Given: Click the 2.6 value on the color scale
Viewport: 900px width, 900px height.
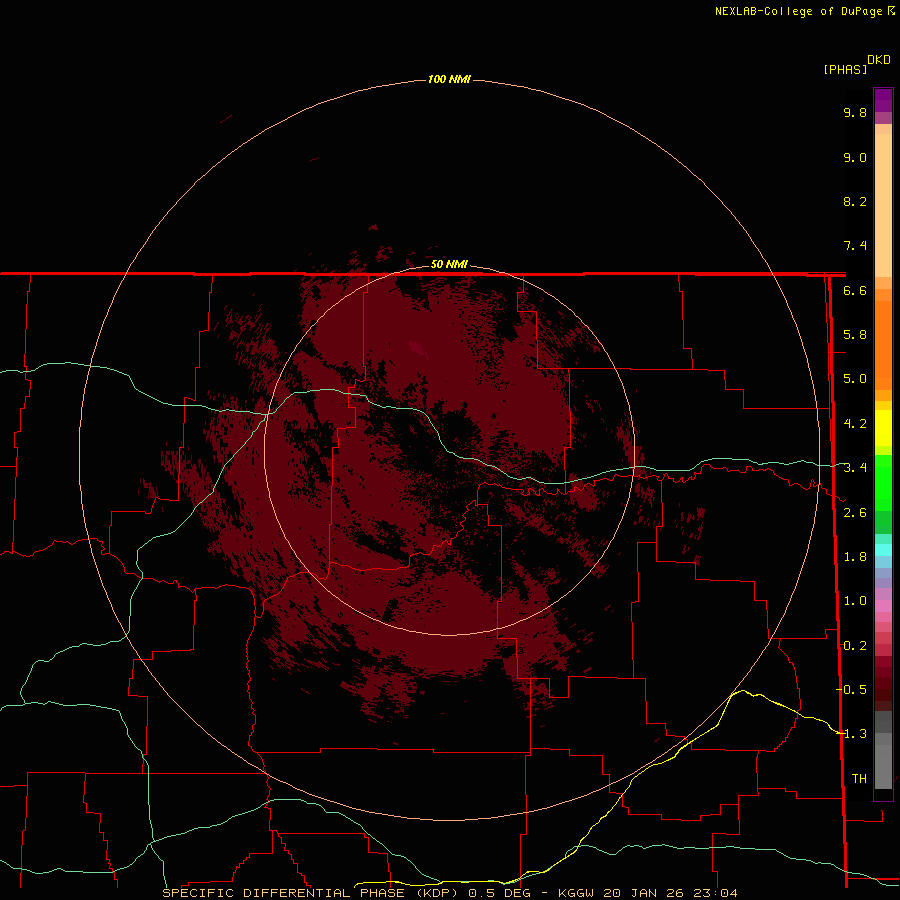Looking at the screenshot, I should [x=855, y=513].
